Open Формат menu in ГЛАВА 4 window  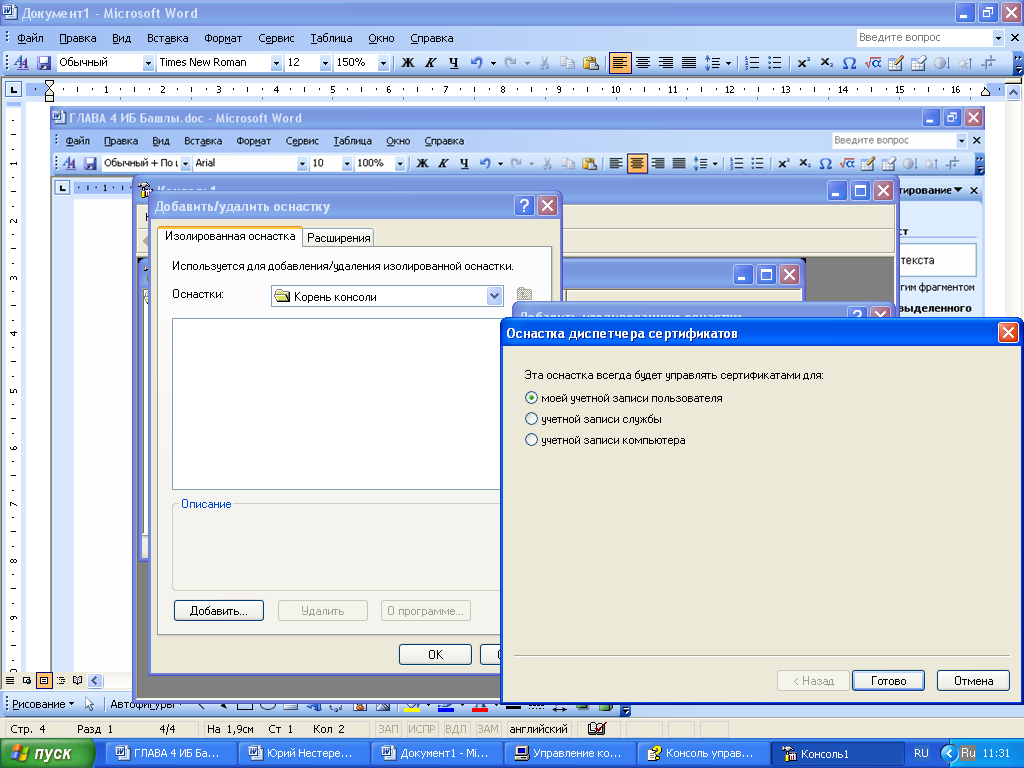point(253,140)
